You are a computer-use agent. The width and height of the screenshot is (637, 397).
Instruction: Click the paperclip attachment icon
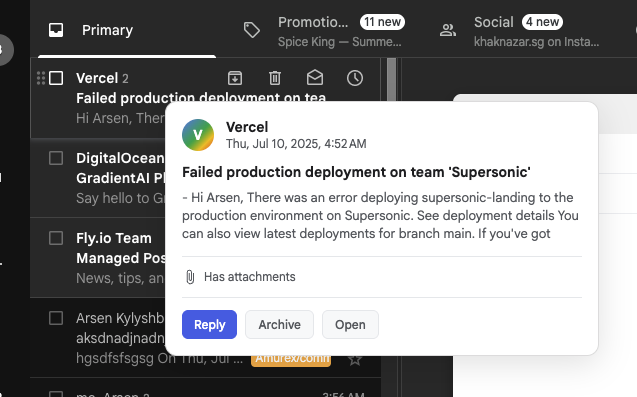pyautogui.click(x=190, y=277)
